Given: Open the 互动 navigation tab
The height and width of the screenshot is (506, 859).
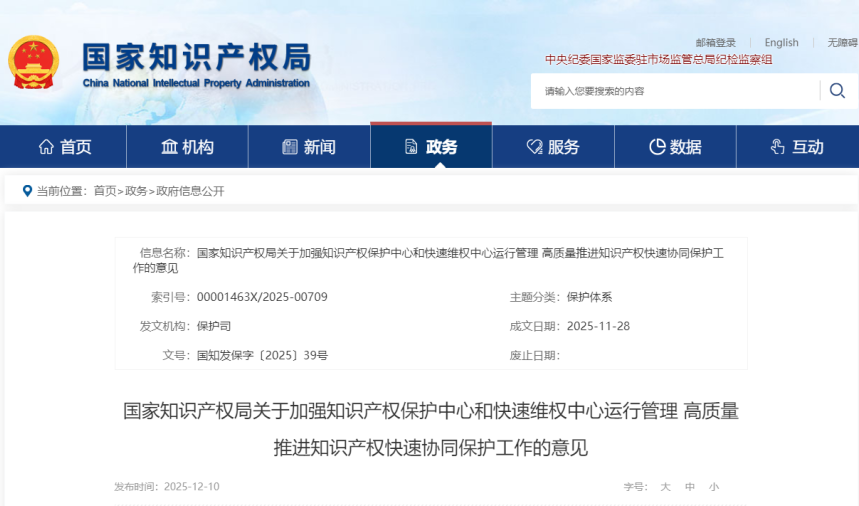Looking at the screenshot, I should (798, 147).
